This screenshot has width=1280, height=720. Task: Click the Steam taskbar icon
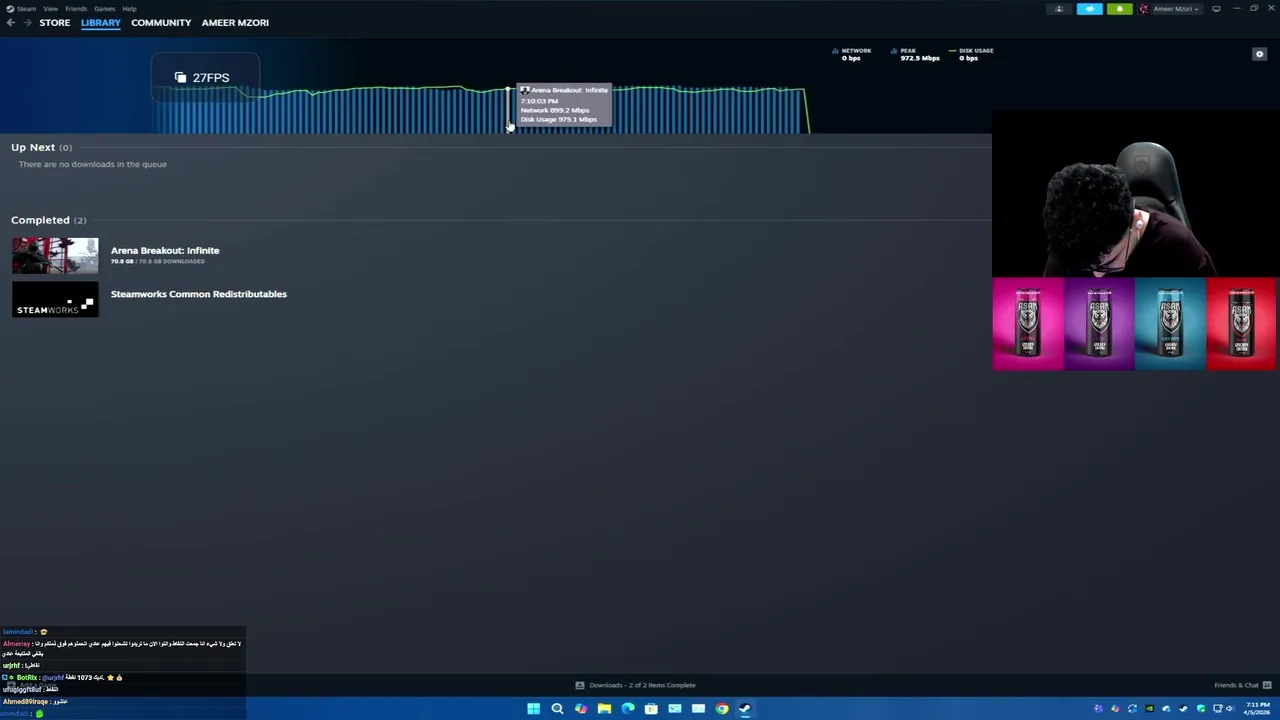coord(745,709)
